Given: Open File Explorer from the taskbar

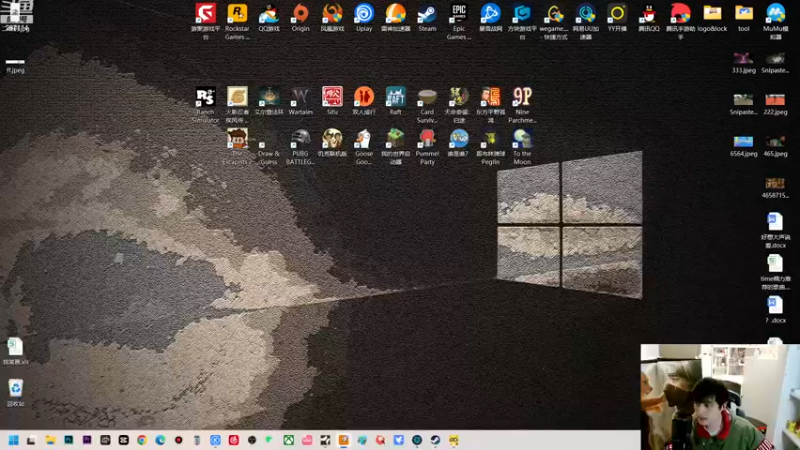Looking at the screenshot, I should (x=50, y=440).
